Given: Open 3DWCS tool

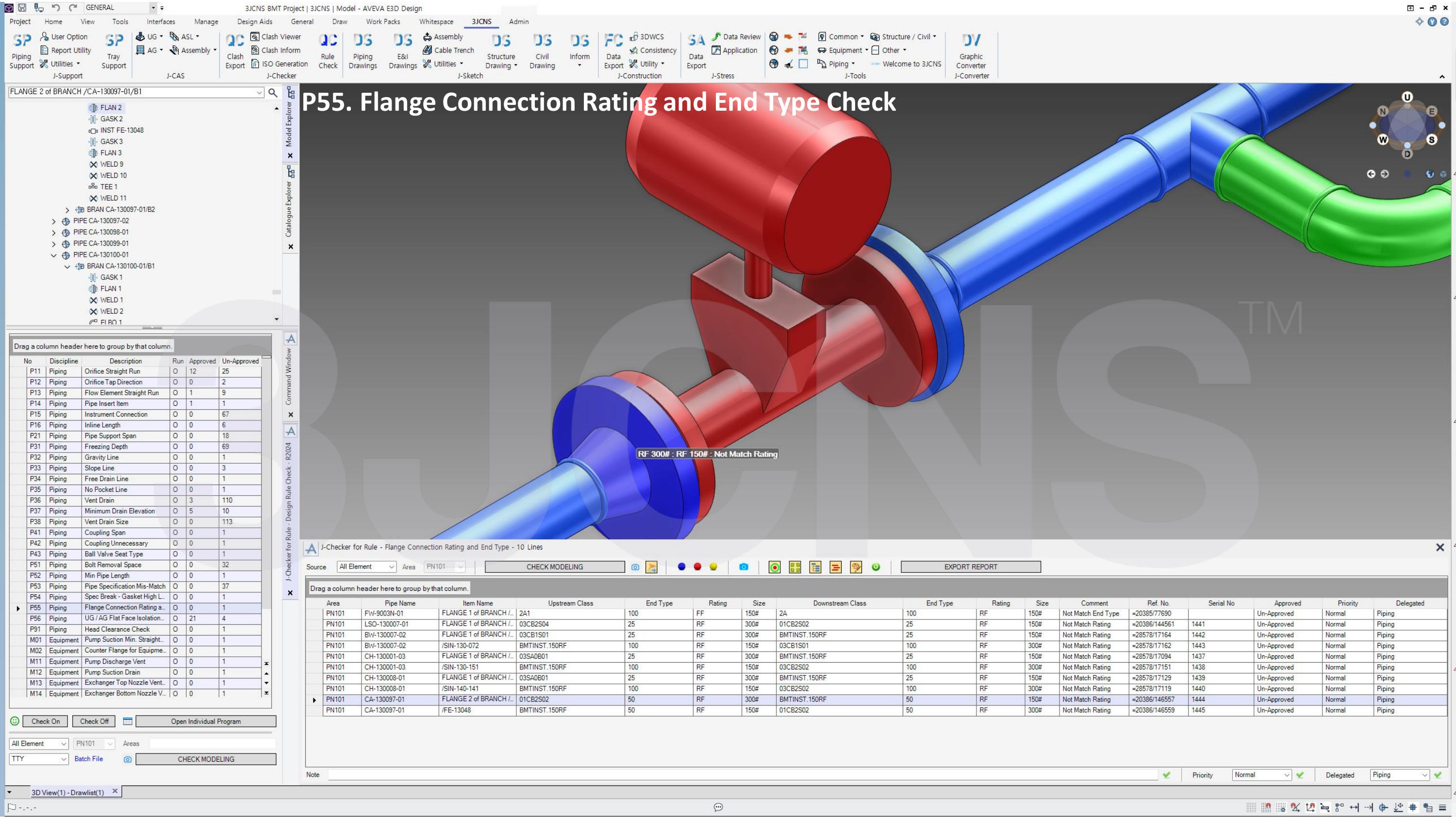Looking at the screenshot, I should point(646,37).
